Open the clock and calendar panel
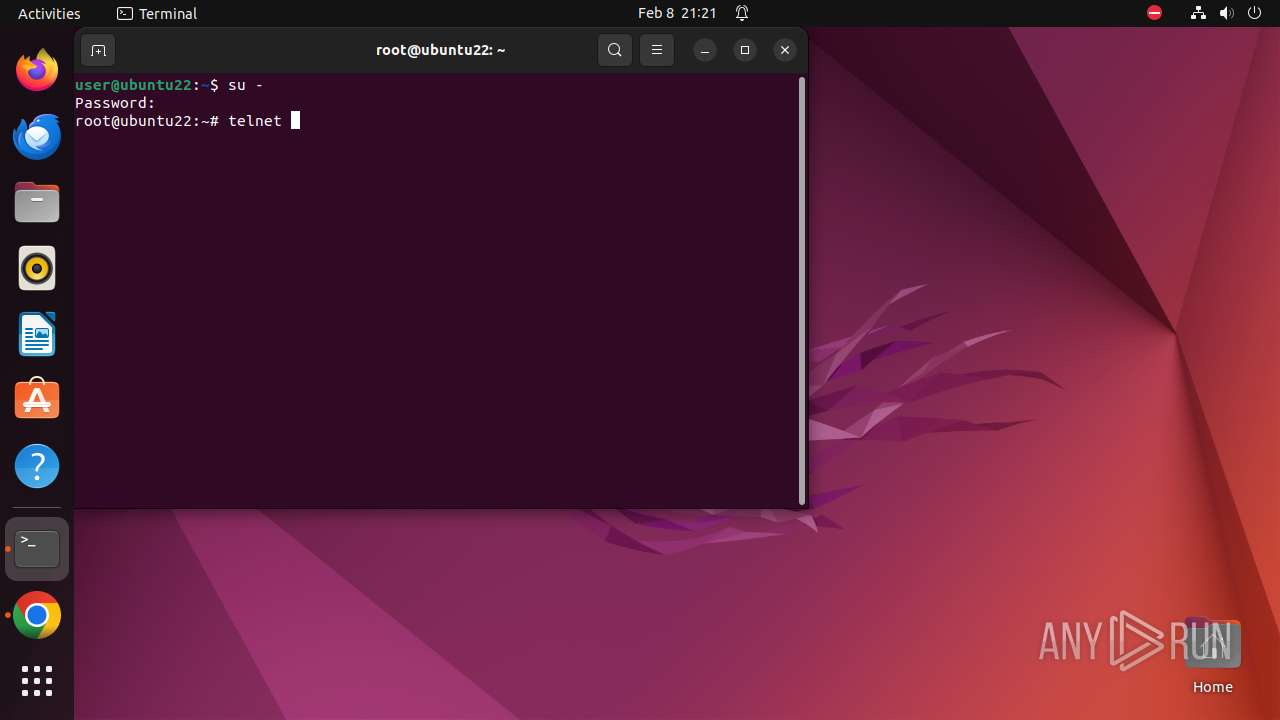 (677, 13)
